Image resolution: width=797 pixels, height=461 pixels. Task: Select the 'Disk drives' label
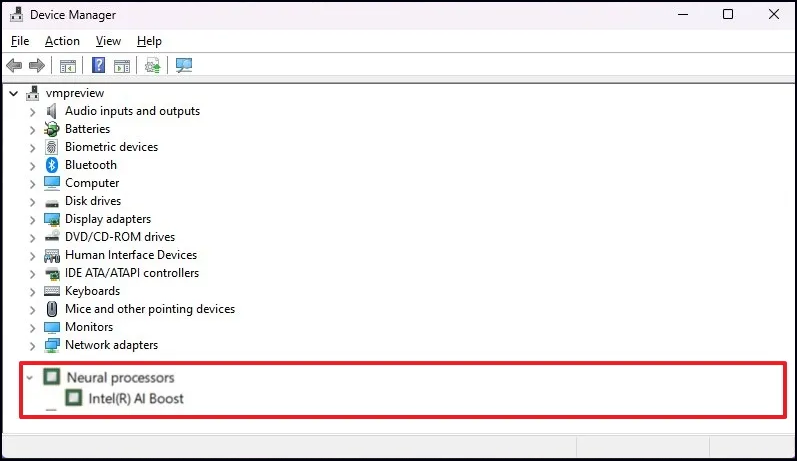(93, 201)
